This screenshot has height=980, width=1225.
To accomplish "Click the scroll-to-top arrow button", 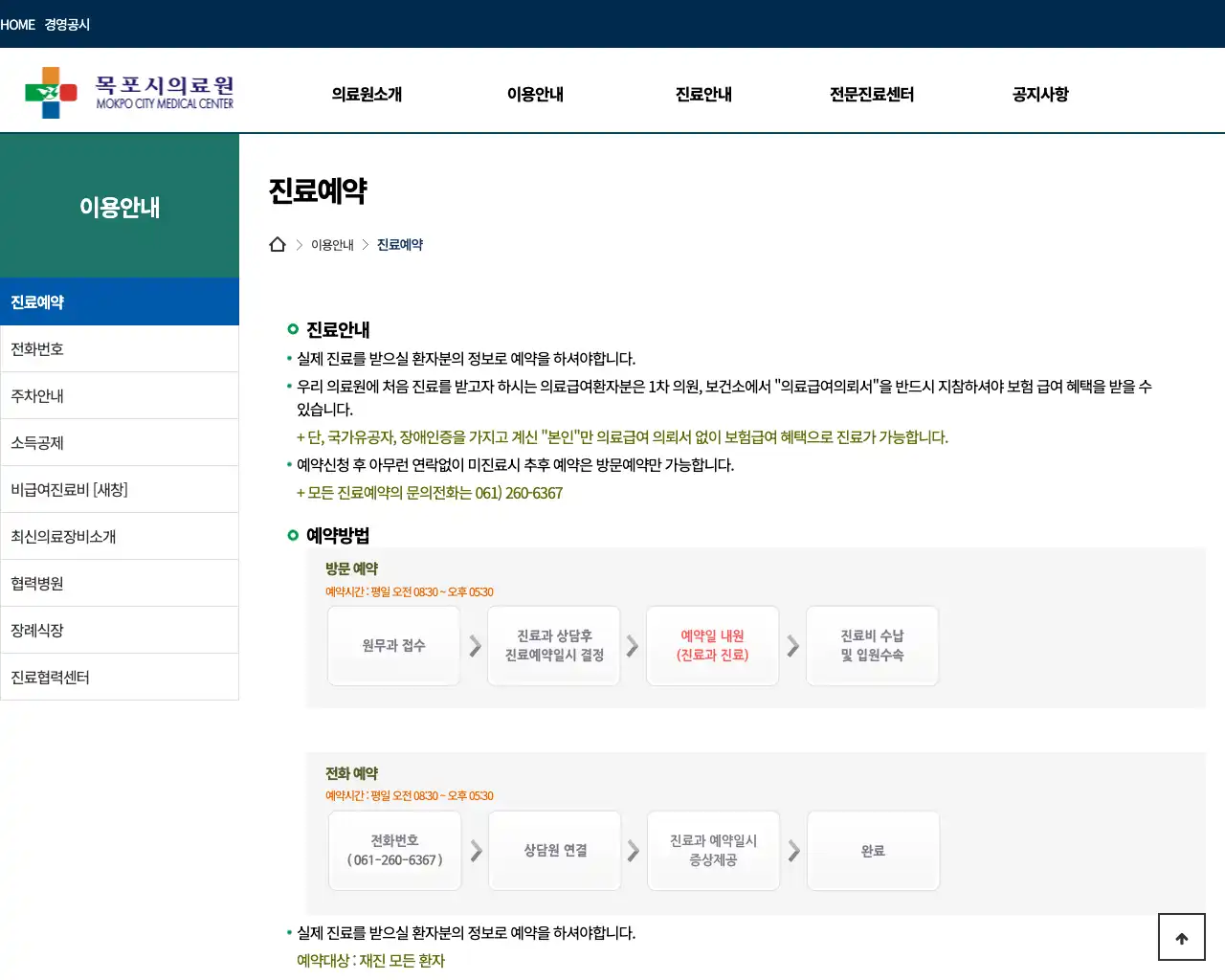I will click(1181, 937).
